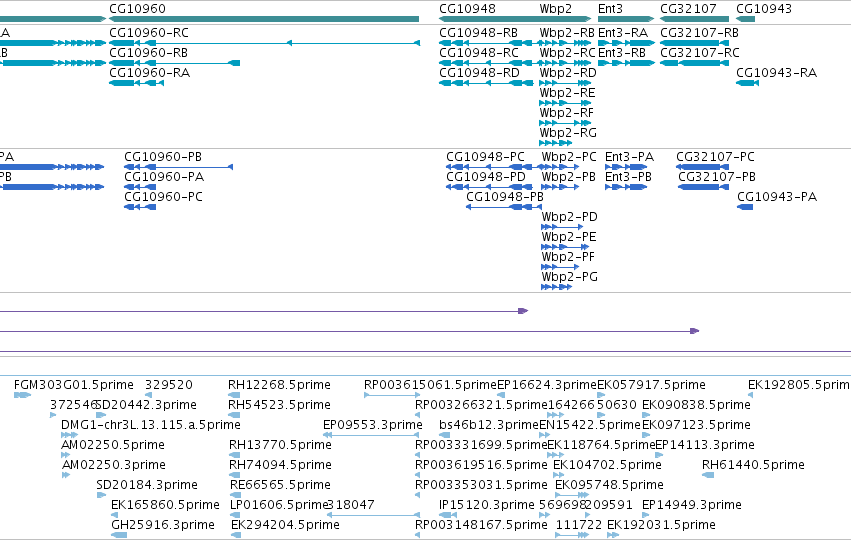This screenshot has width=851, height=540.
Task: Select EST GH25916.3prime
Action: click(119, 536)
